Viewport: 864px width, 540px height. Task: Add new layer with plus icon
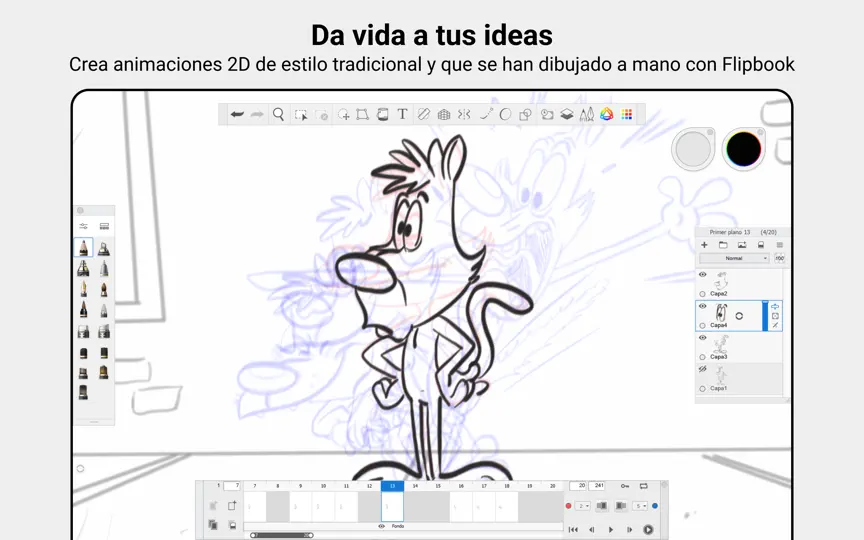coord(704,245)
